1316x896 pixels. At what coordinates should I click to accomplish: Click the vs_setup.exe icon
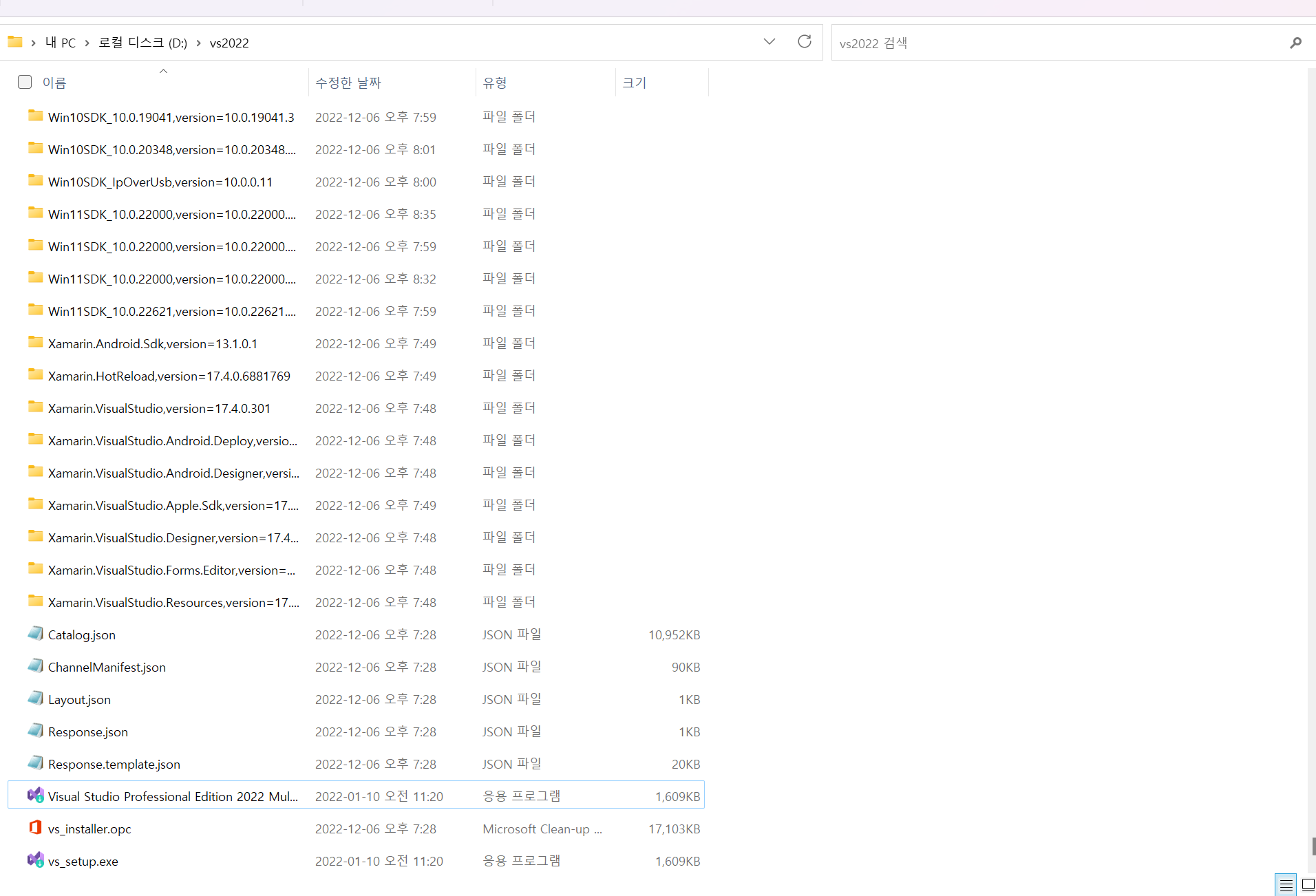coord(35,860)
